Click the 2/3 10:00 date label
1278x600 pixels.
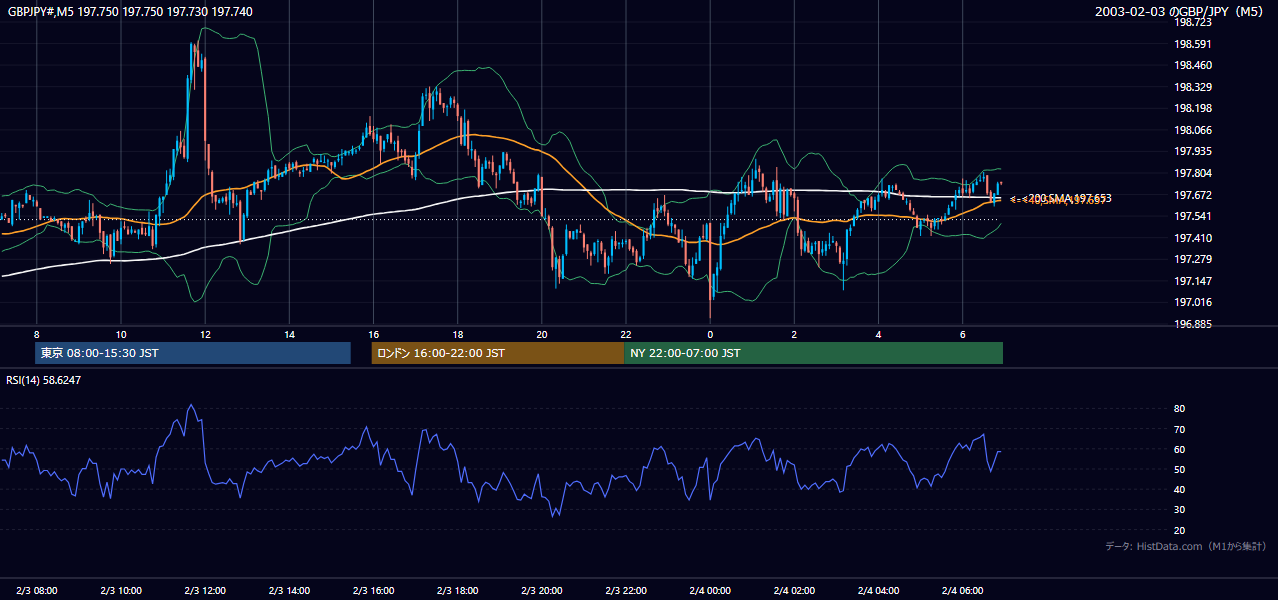(120, 590)
